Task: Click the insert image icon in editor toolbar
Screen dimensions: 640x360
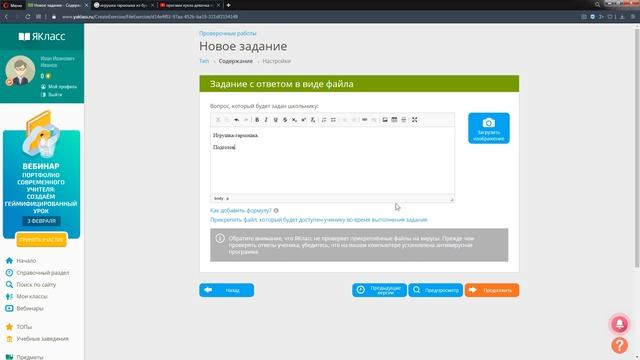Action: click(x=385, y=120)
